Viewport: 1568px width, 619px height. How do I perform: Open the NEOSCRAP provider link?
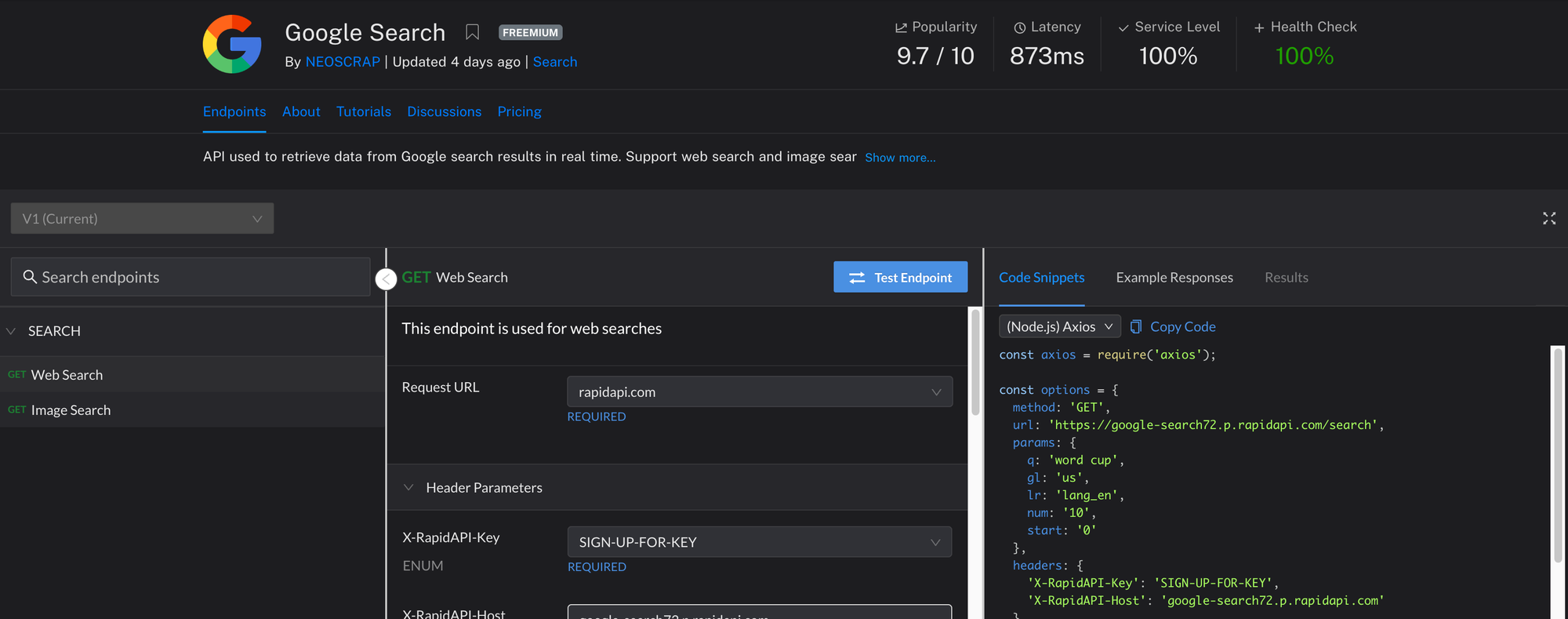[x=343, y=62]
